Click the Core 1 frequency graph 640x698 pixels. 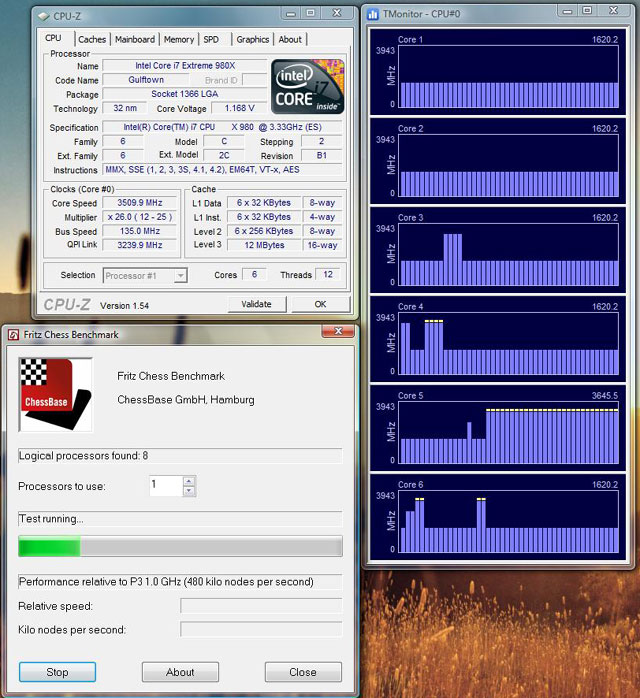[508, 76]
